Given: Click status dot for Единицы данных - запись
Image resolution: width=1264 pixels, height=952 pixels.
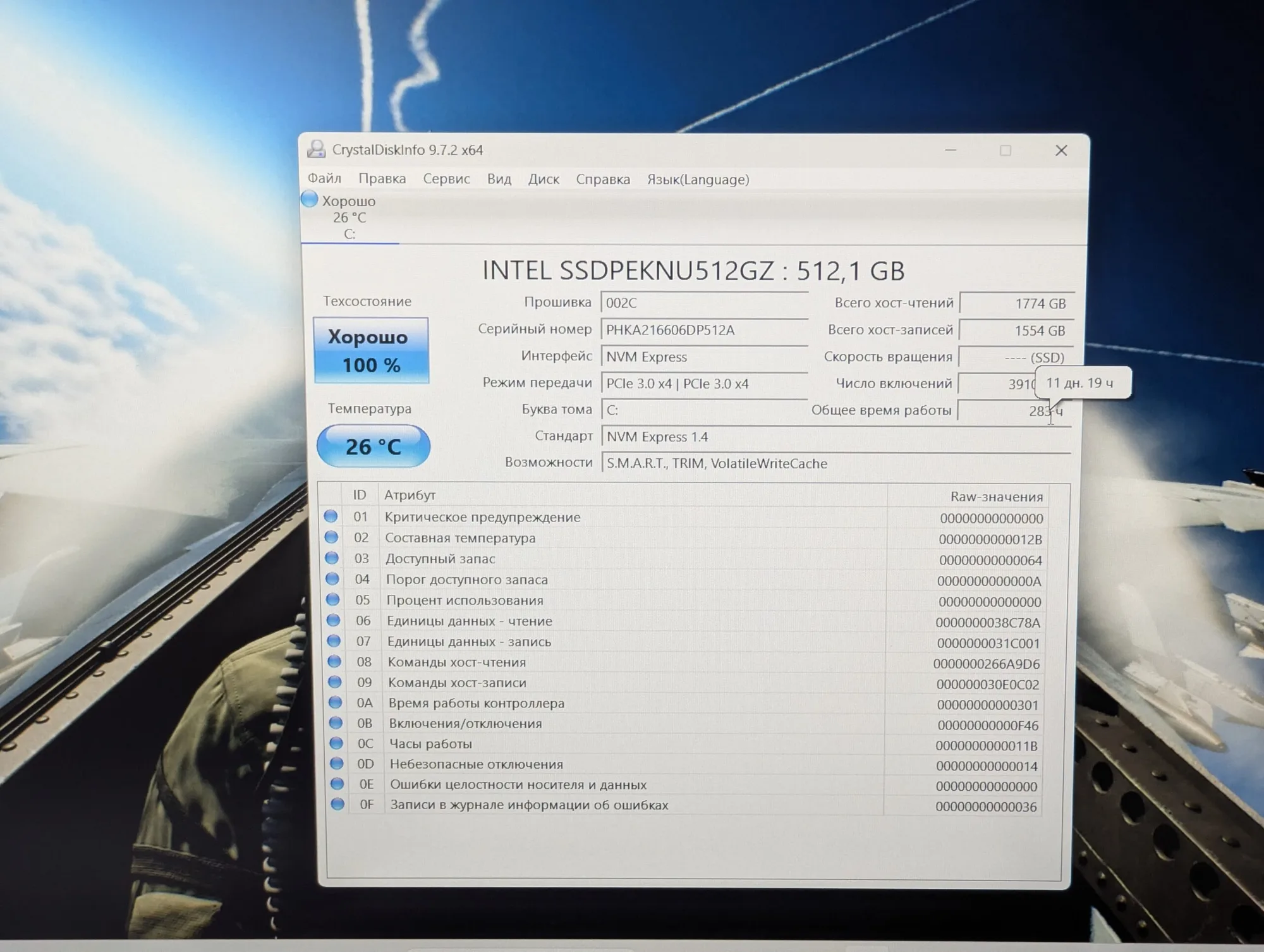Looking at the screenshot, I should pos(334,640).
